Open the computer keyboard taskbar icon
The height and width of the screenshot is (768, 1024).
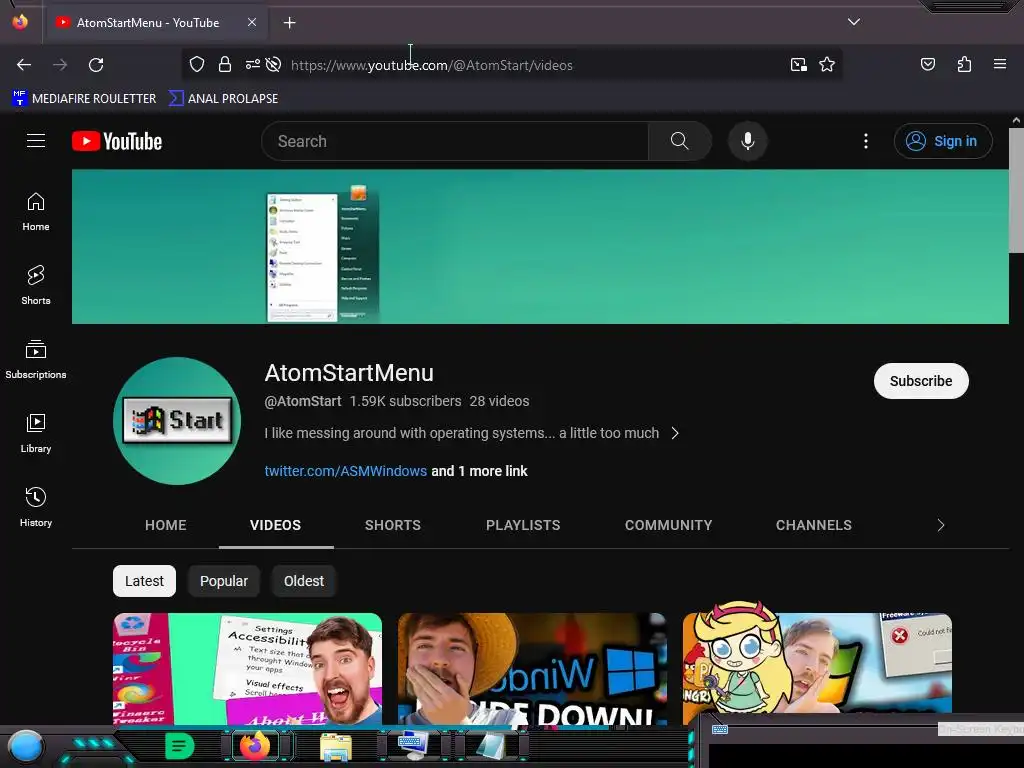click(412, 745)
